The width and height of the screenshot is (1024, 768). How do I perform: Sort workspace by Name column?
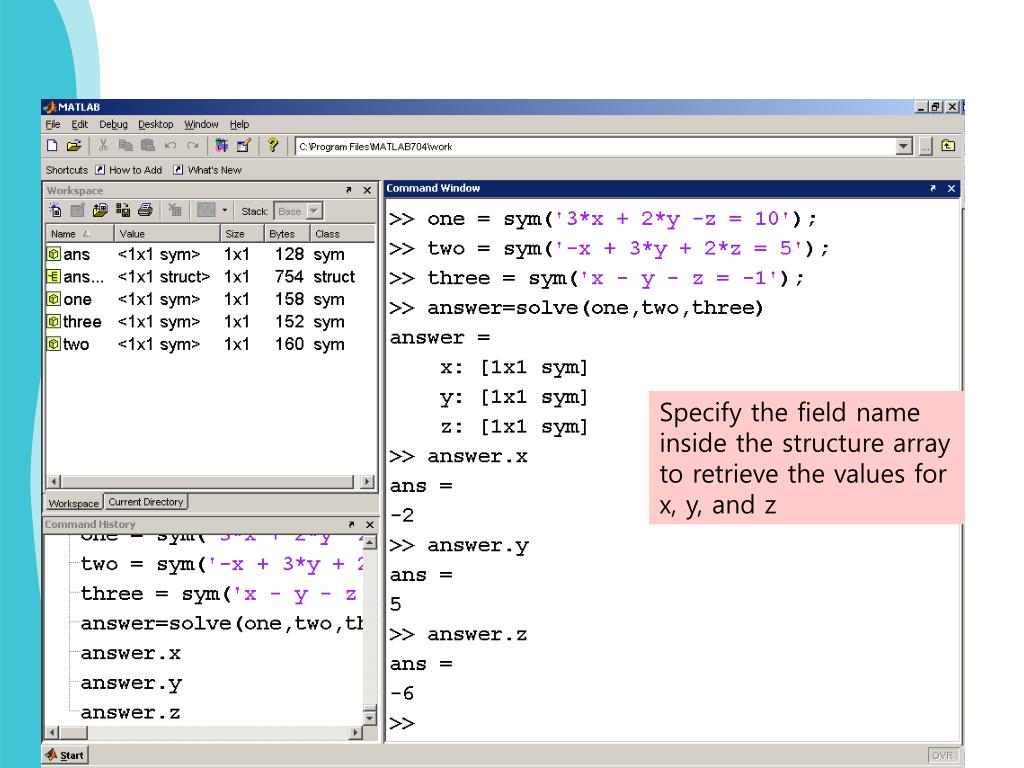click(80, 233)
